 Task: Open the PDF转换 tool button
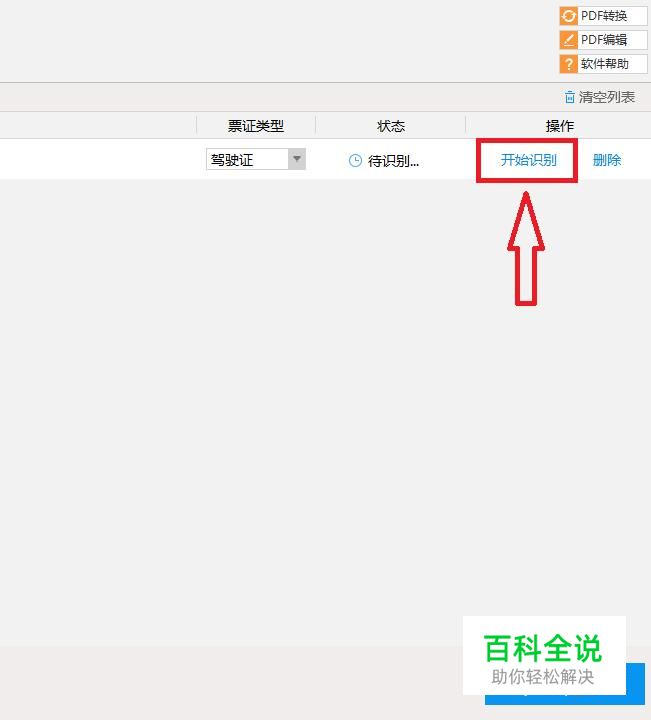[x=603, y=16]
